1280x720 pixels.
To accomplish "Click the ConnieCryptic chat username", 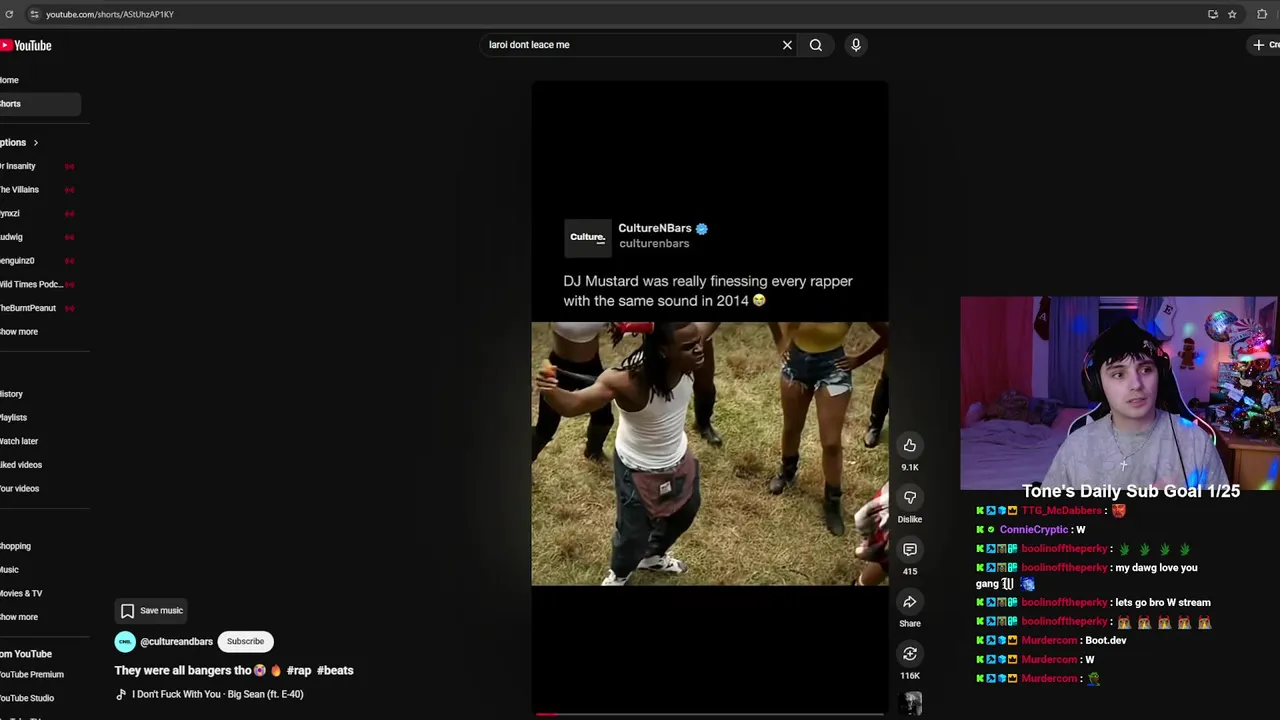I will coord(1033,530).
